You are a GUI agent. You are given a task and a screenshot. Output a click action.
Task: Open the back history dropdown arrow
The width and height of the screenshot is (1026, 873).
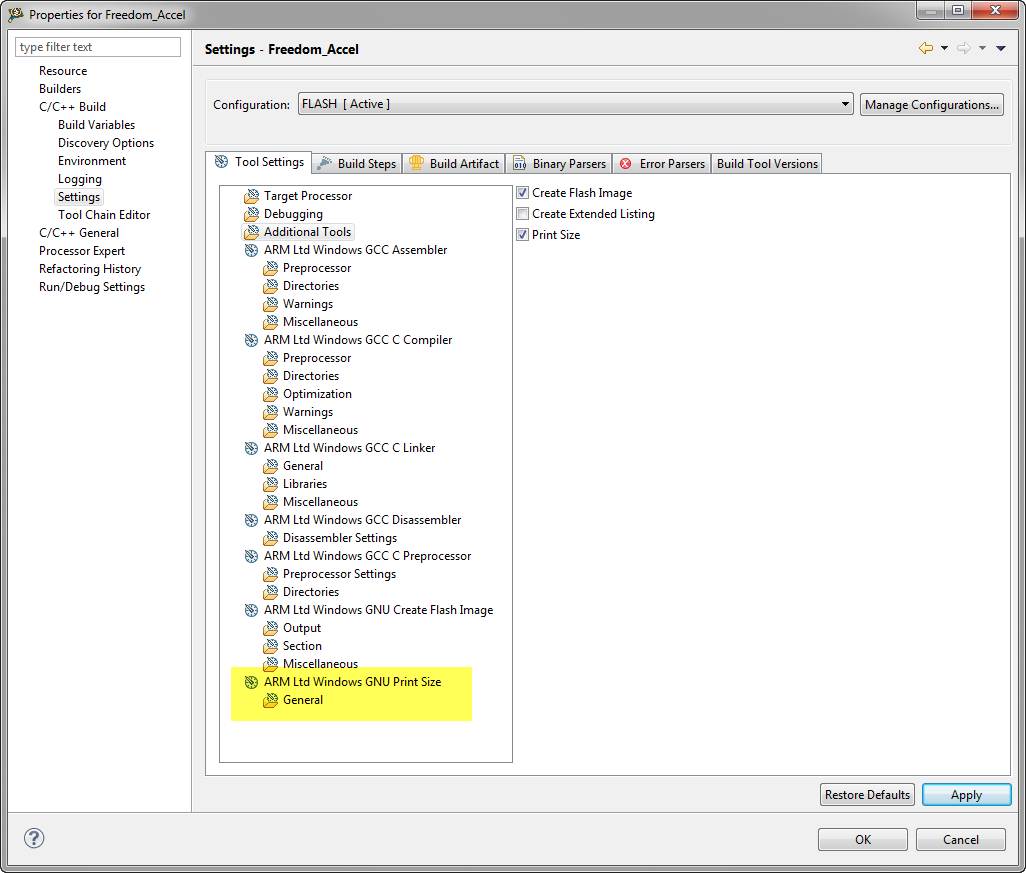tap(943, 48)
